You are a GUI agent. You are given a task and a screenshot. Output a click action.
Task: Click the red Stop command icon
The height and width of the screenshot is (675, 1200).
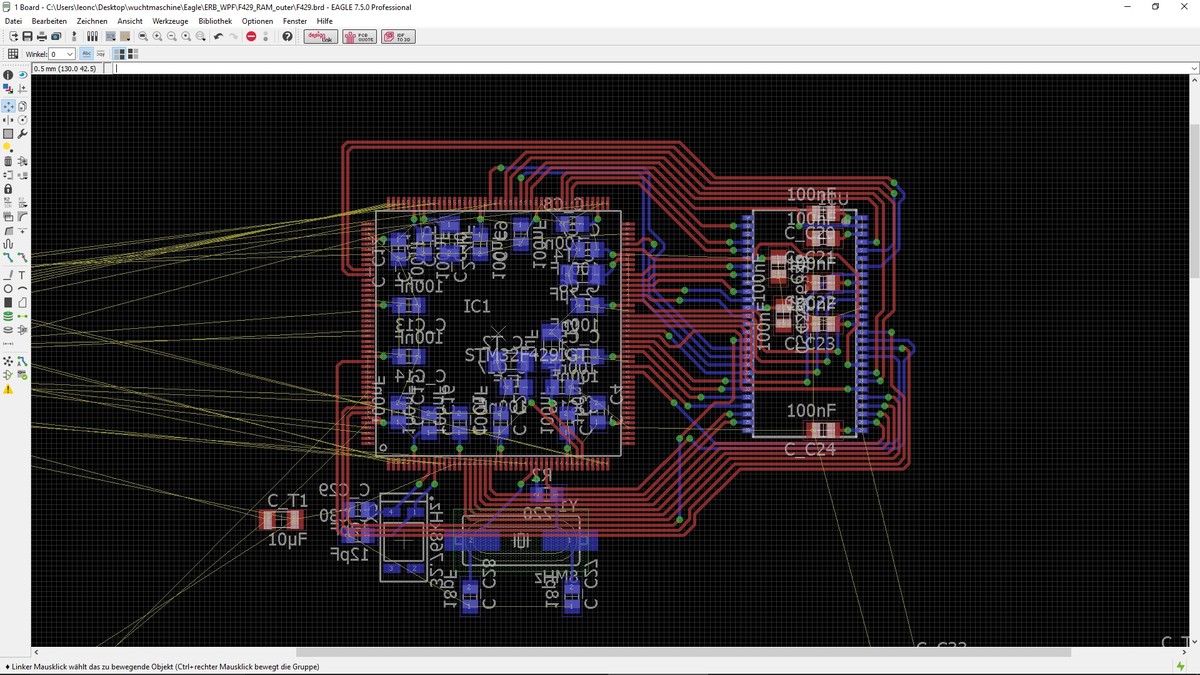click(x=251, y=37)
